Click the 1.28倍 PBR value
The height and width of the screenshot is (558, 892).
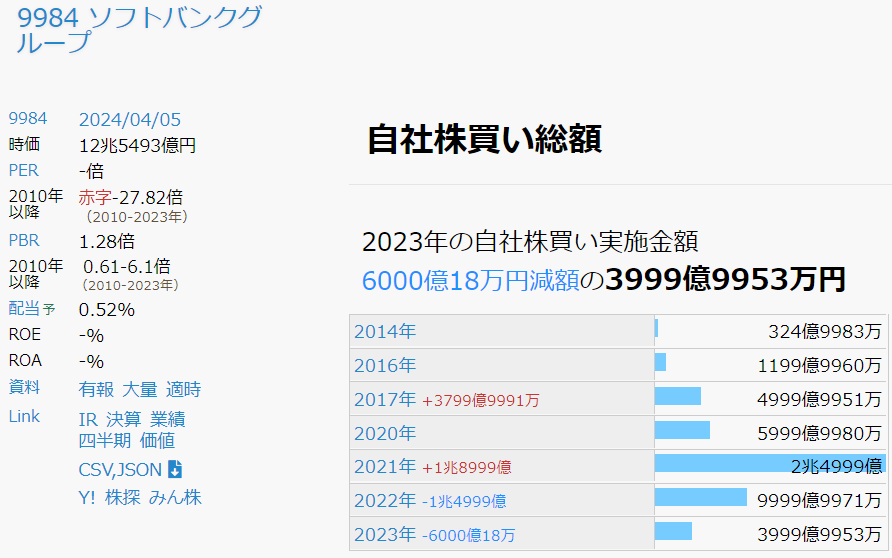[x=107, y=241]
